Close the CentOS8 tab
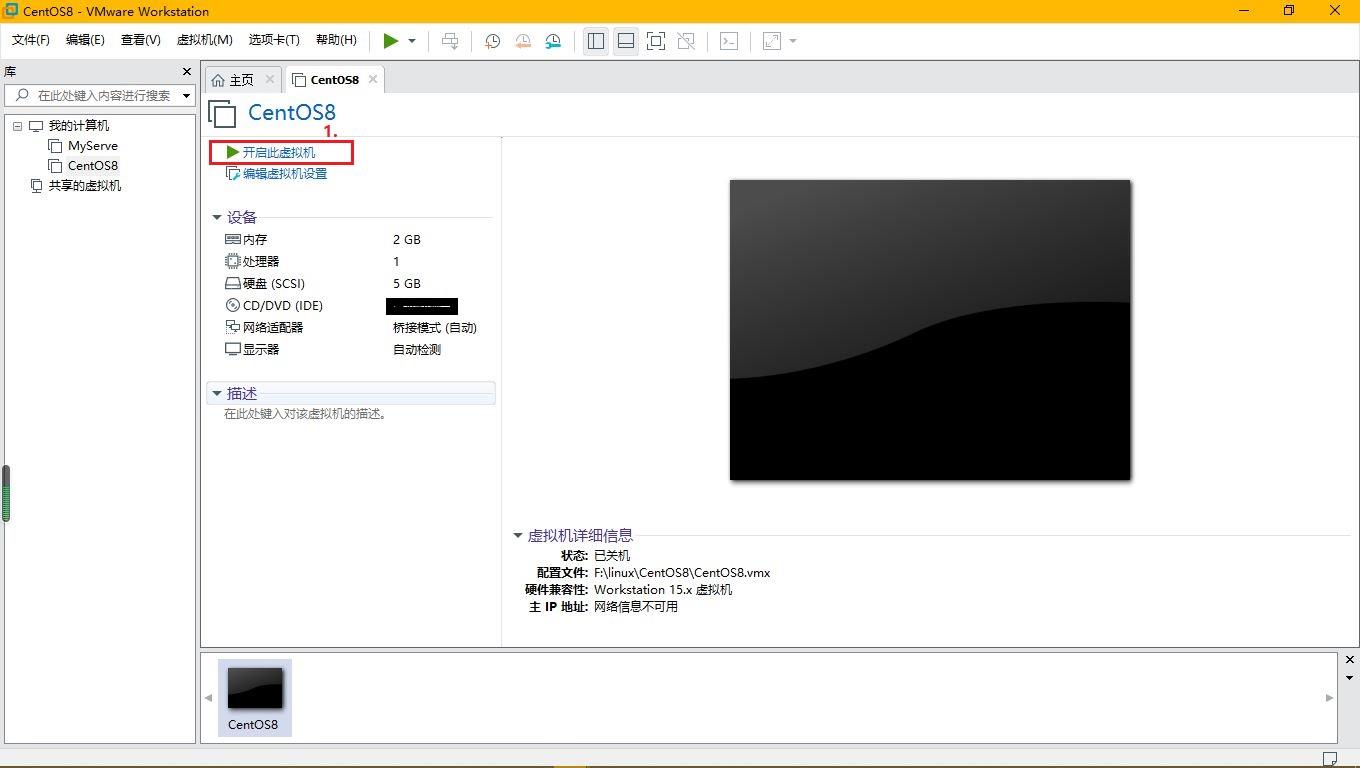This screenshot has height=768, width=1360. [x=373, y=79]
